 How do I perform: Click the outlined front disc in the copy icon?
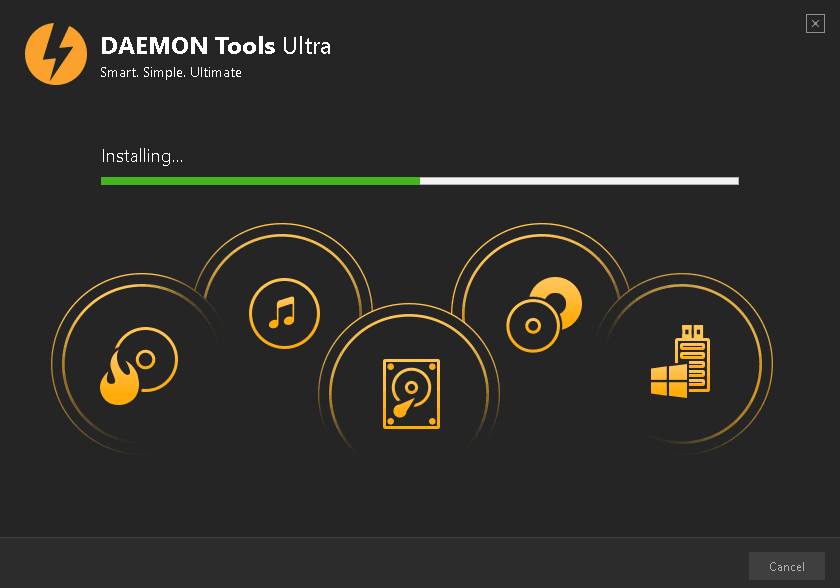[x=533, y=326]
